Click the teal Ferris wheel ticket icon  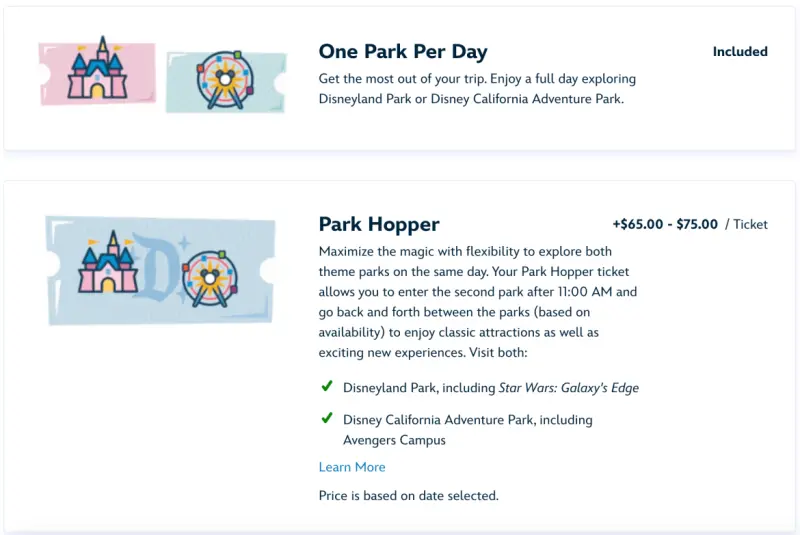226,81
